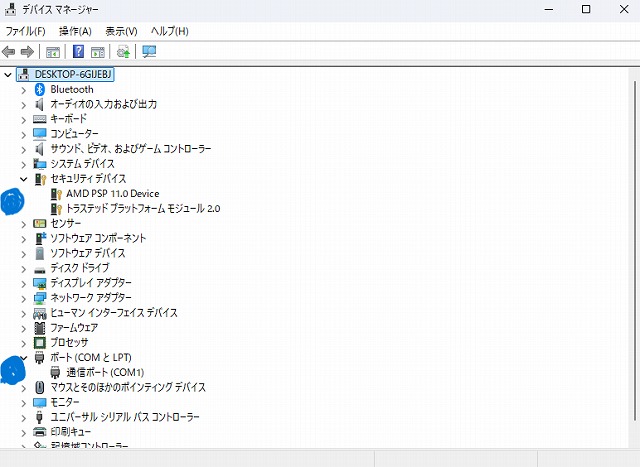Expand the プロセッサ category
The image size is (640, 467).
pyautogui.click(x=24, y=342)
